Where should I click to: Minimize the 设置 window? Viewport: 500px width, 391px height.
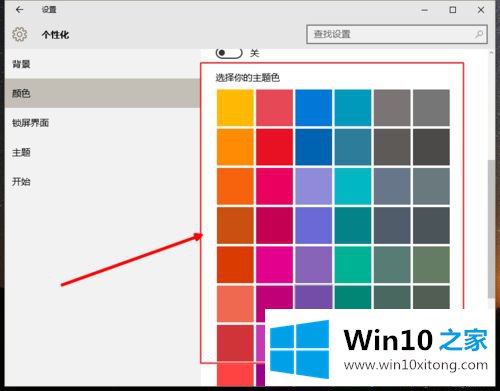(424, 10)
